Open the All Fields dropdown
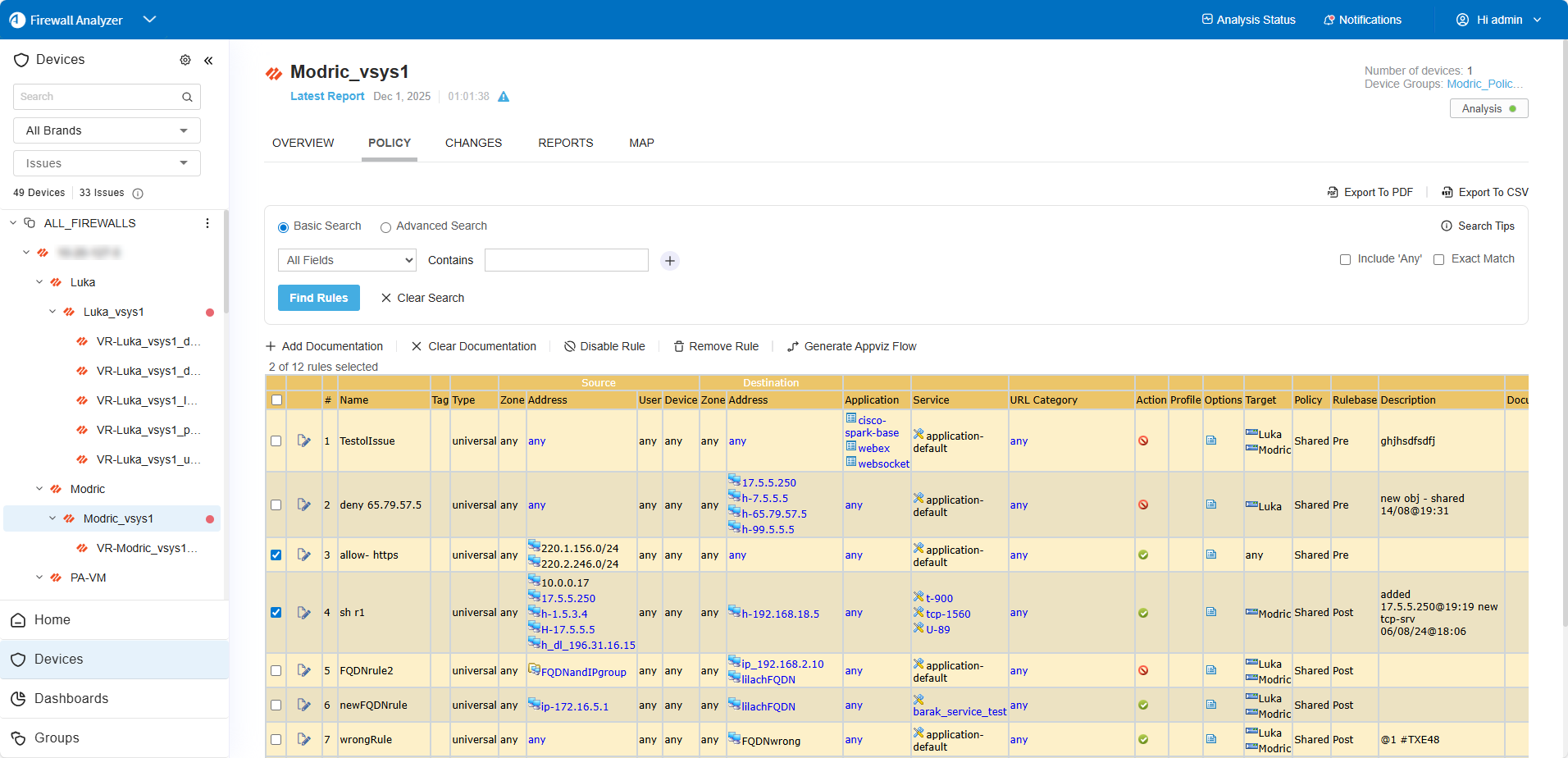The image size is (1568, 758). pos(347,260)
